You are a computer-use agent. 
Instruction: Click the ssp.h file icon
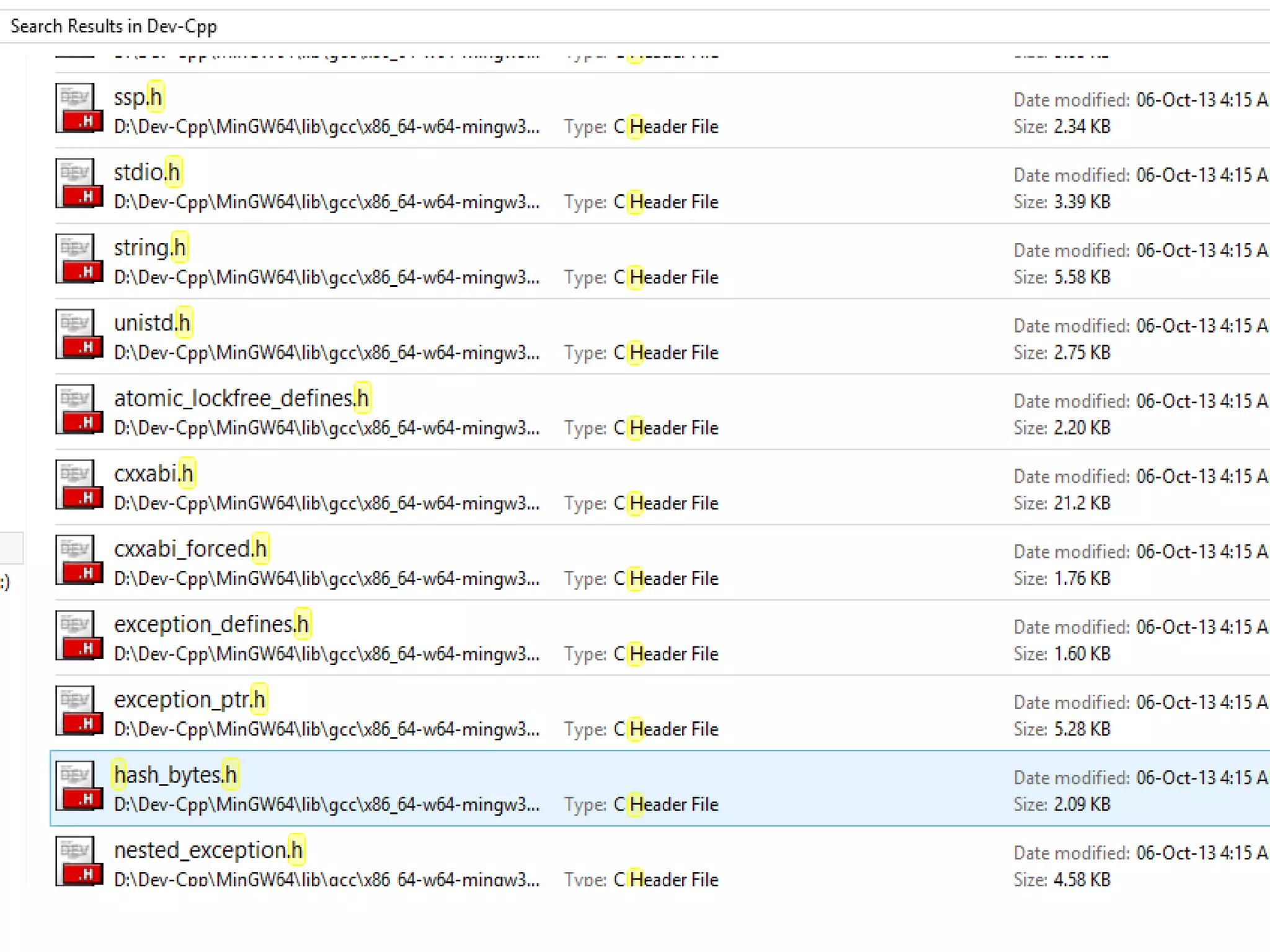click(79, 108)
